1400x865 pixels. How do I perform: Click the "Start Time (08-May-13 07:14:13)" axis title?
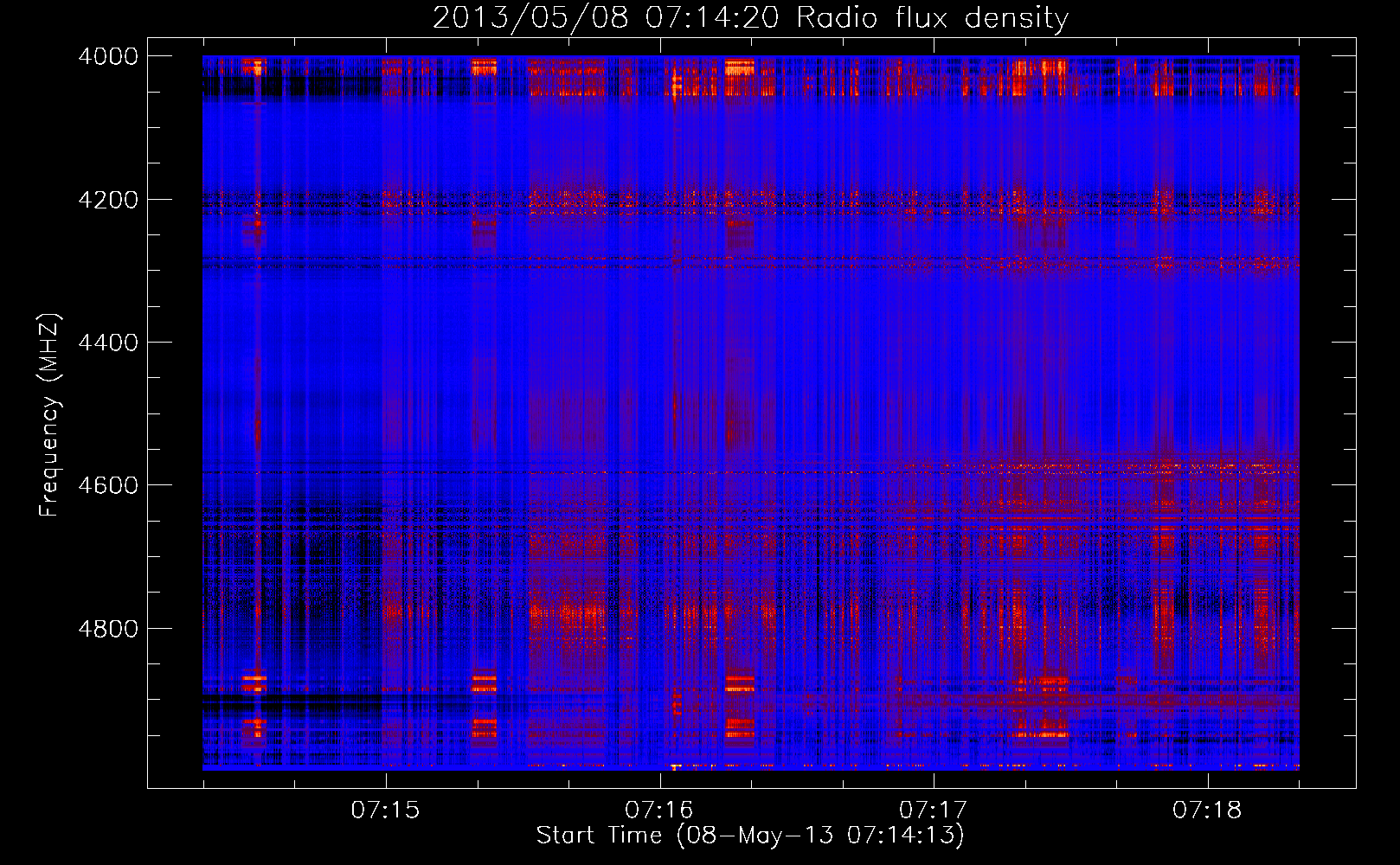click(750, 836)
